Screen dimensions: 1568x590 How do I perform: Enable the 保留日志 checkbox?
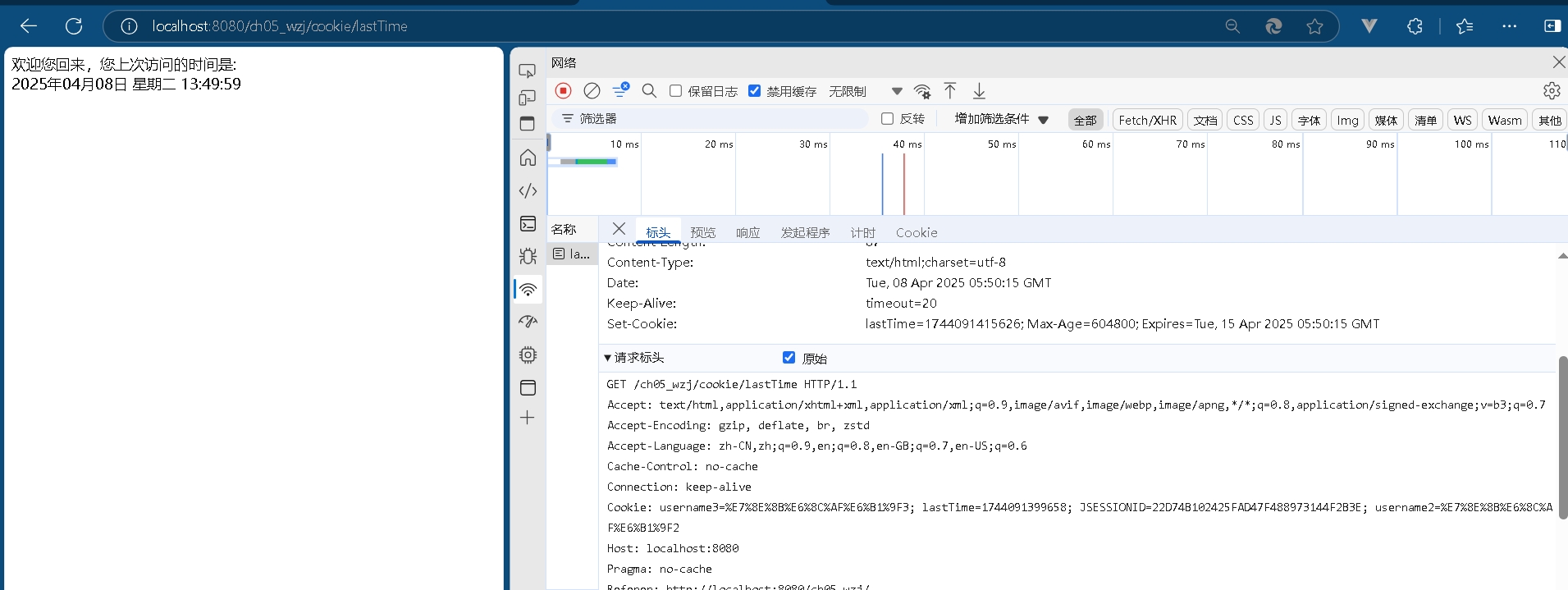(x=675, y=91)
